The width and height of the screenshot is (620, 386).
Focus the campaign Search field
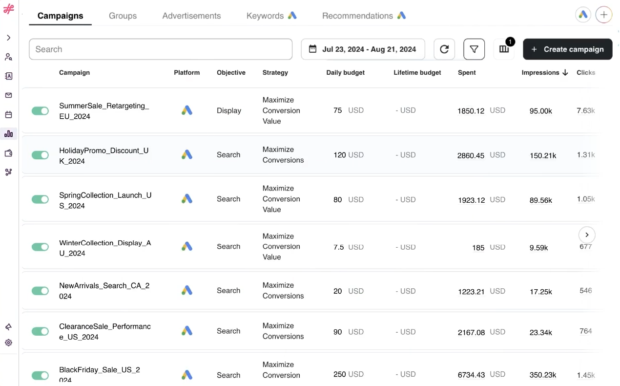coord(161,49)
